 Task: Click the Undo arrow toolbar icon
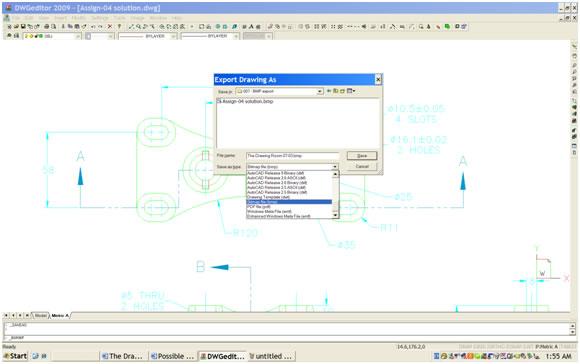(92, 27)
